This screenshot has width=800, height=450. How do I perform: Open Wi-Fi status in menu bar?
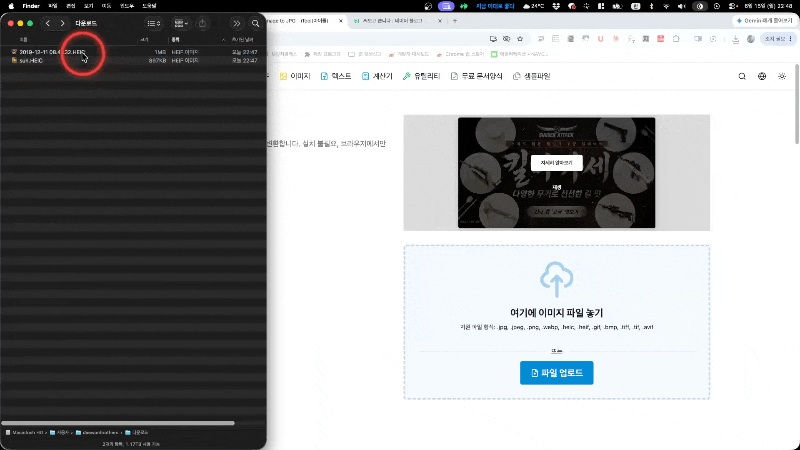[666, 6]
